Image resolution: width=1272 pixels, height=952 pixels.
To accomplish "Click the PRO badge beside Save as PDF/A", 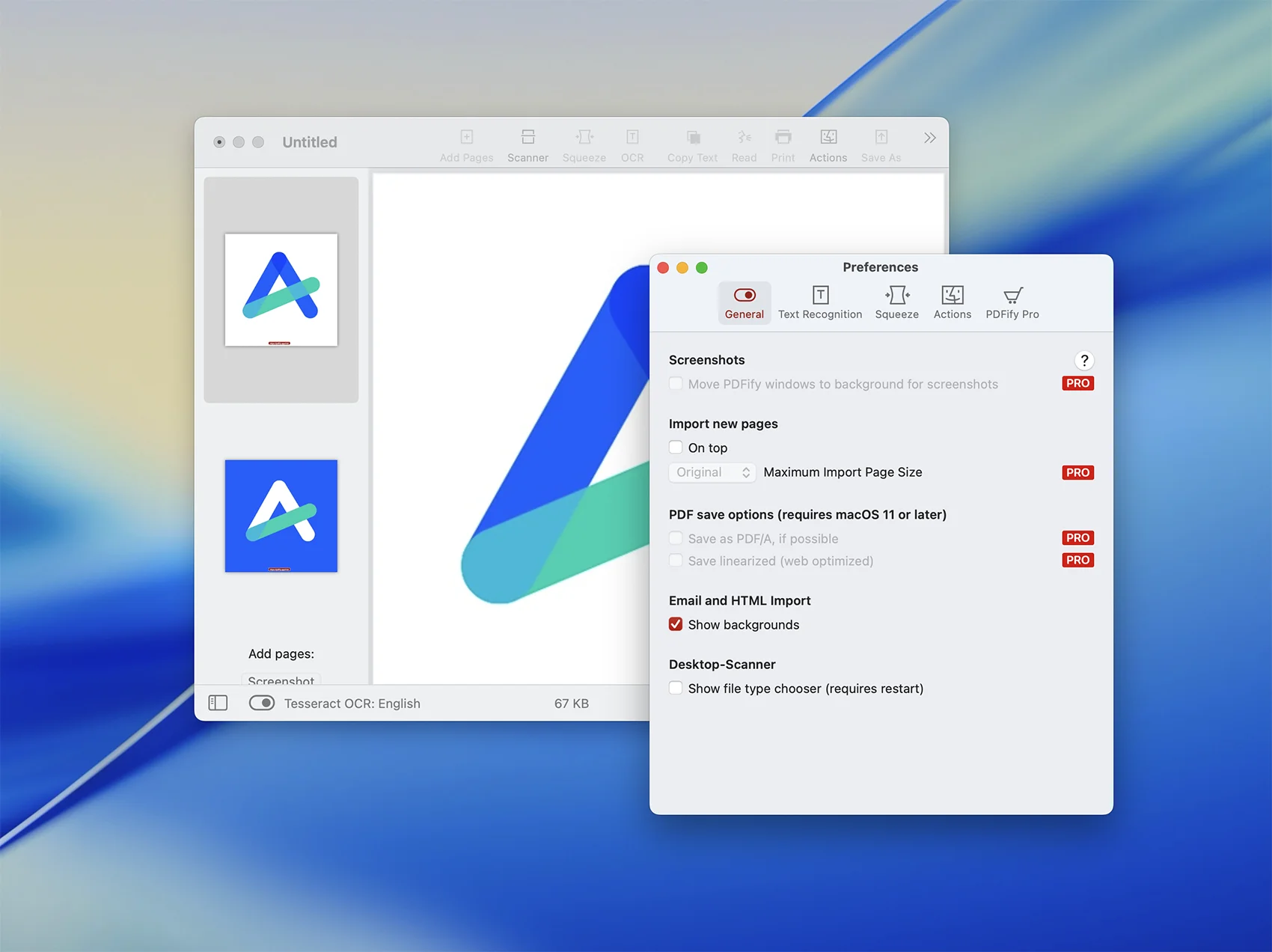I will tap(1077, 538).
